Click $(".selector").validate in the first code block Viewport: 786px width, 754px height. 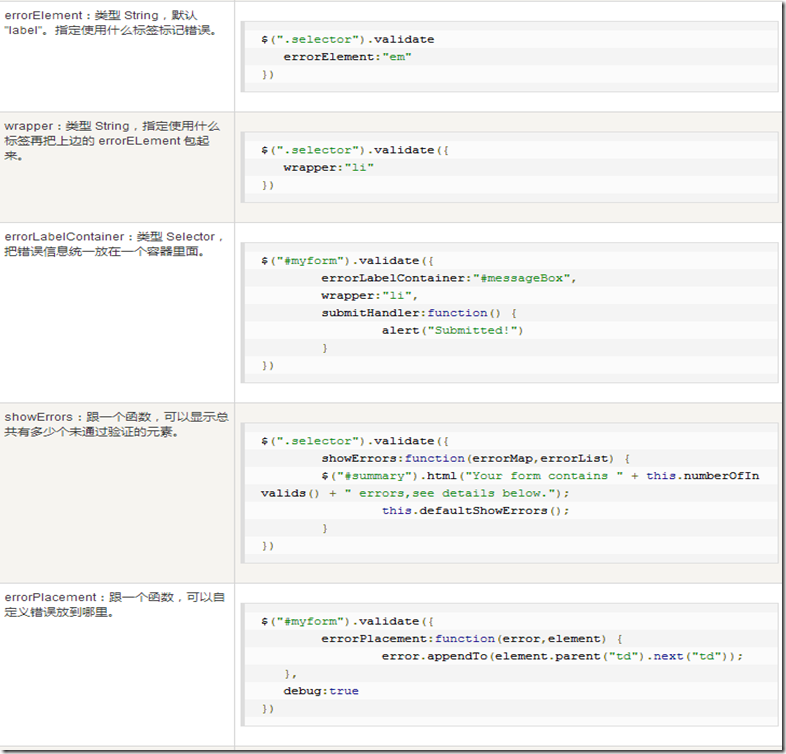(x=347, y=39)
